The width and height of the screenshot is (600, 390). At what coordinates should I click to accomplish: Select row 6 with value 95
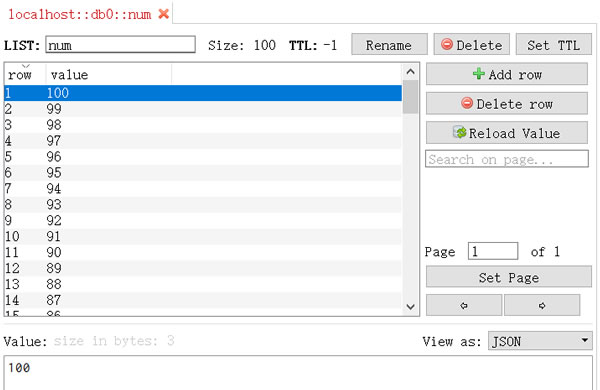[203, 173]
